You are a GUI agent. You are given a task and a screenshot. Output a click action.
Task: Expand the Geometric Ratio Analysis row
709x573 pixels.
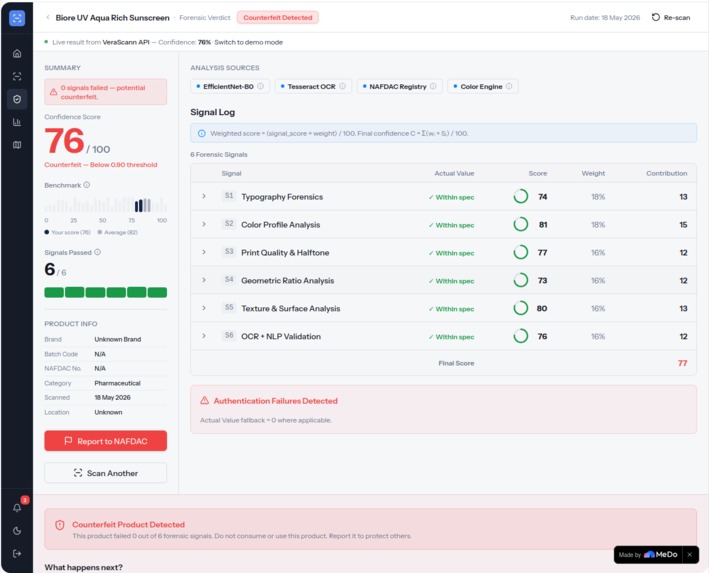click(204, 280)
